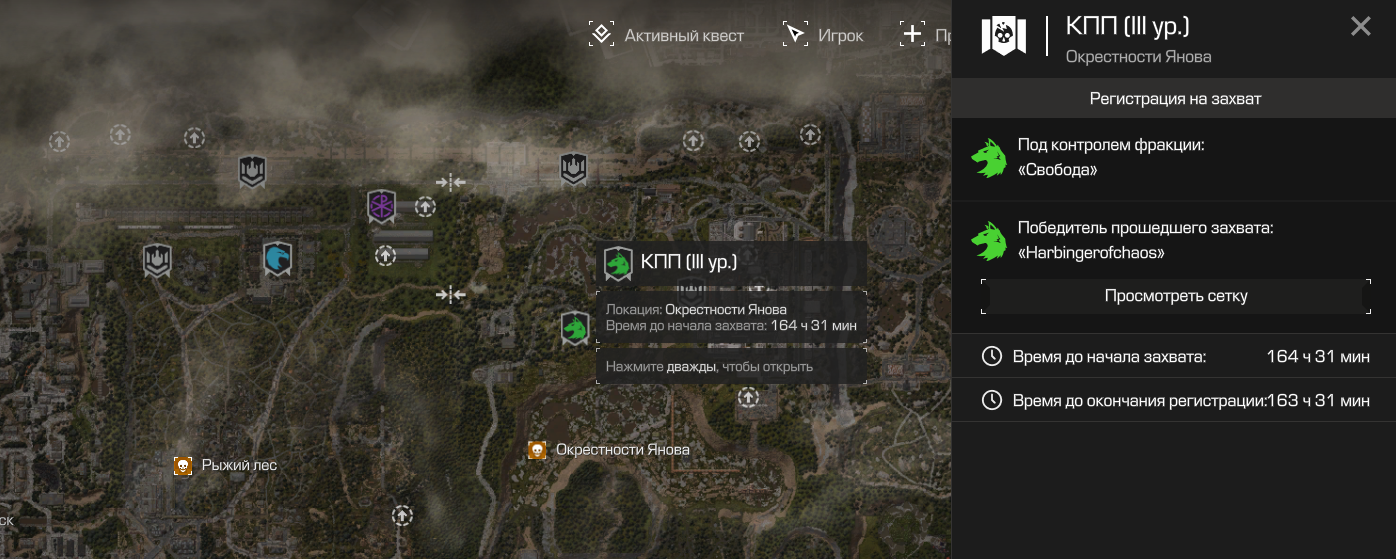
Task: Click the Окрестности Янова skull location marker
Action: click(x=537, y=450)
